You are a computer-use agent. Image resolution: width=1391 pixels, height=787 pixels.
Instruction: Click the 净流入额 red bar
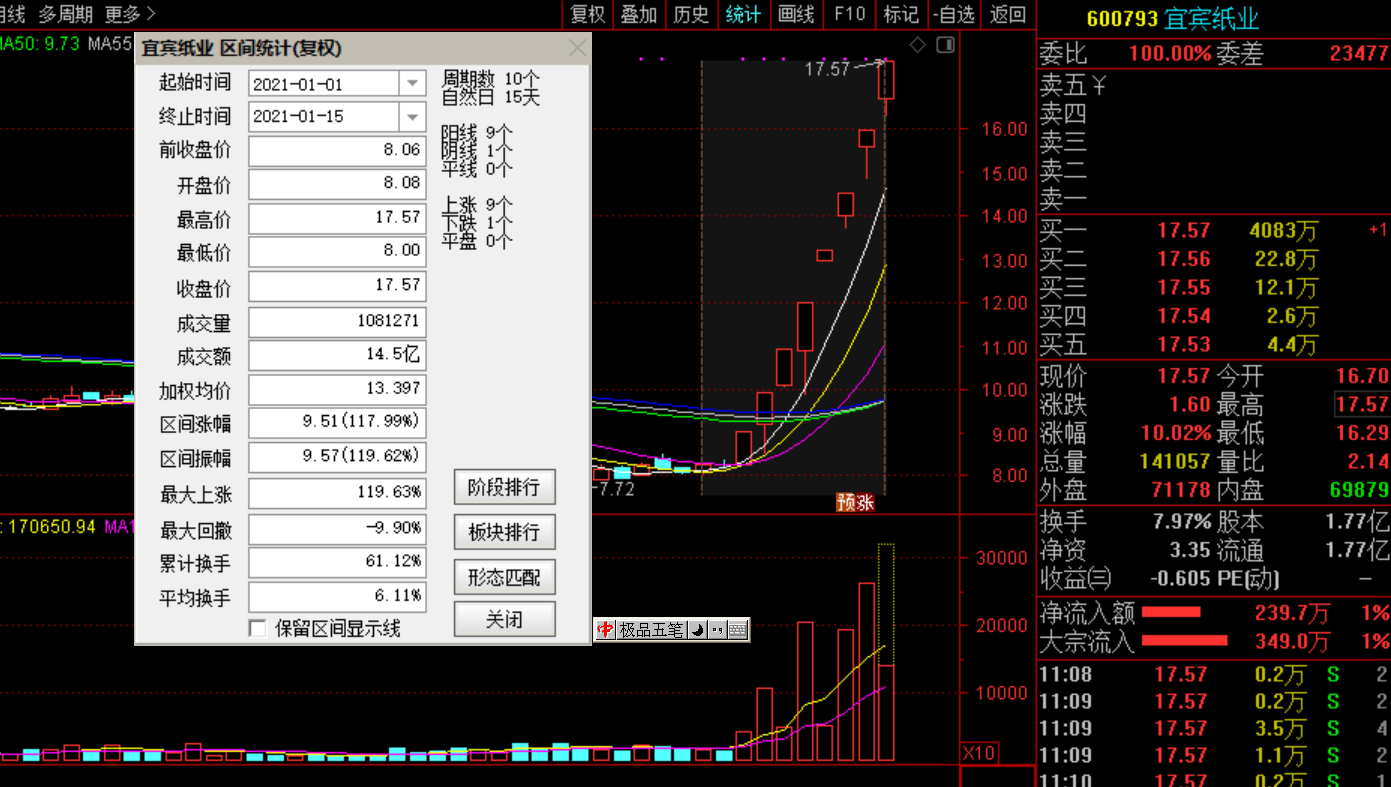(1170, 612)
